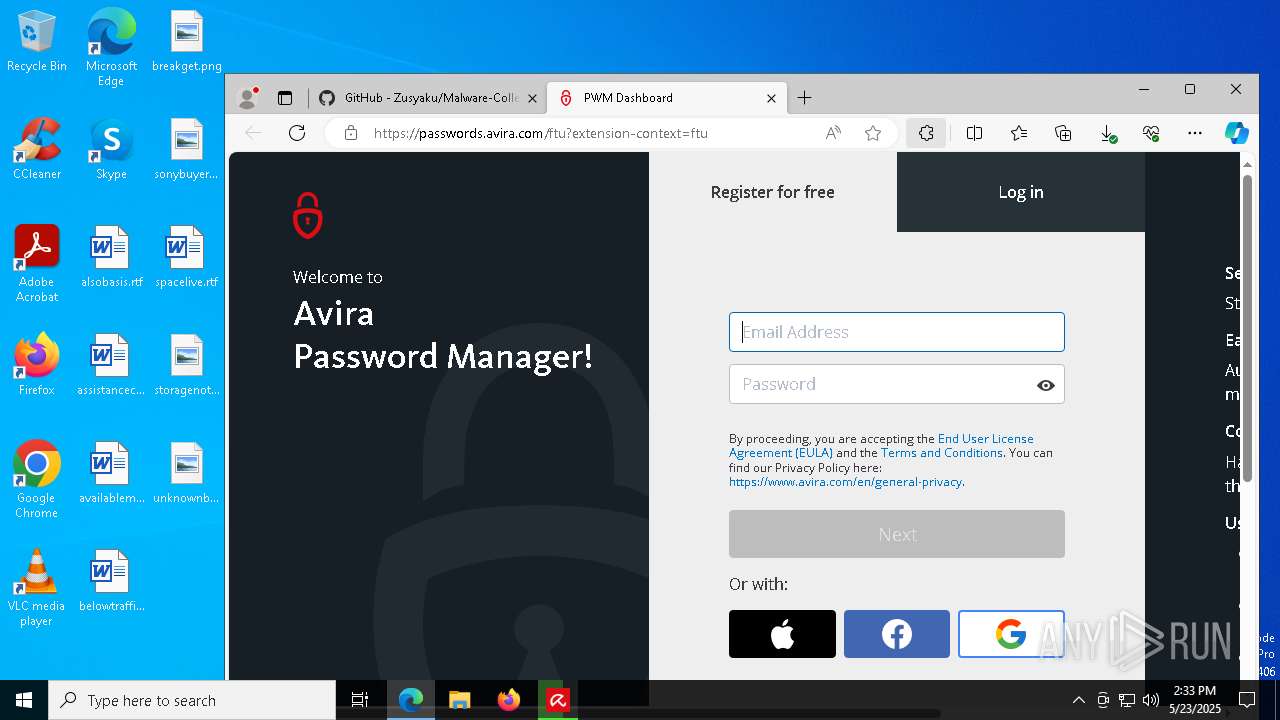View site information padlock icon
The image size is (1280, 720).
[350, 133]
